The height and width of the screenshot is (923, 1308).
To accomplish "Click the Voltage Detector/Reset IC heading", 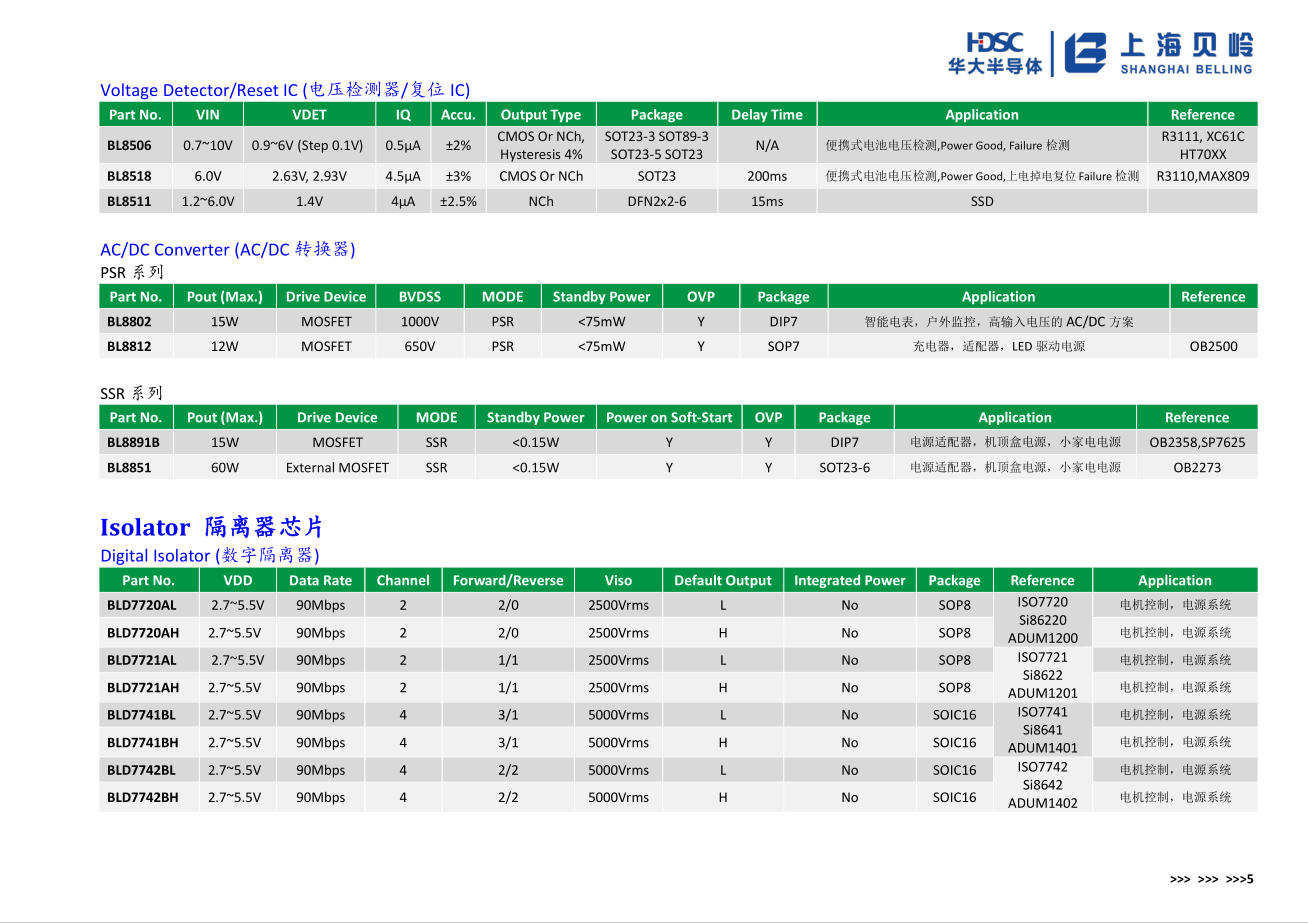I will click(x=285, y=90).
